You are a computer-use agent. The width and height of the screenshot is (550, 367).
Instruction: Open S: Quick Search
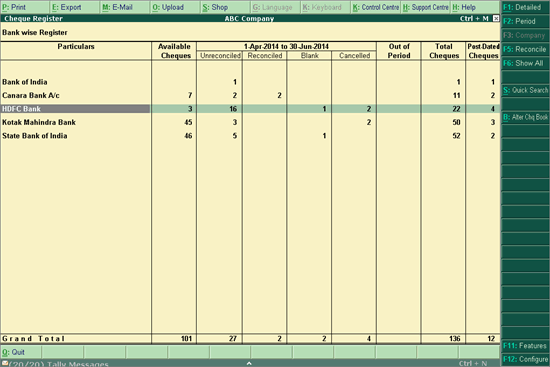[525, 91]
